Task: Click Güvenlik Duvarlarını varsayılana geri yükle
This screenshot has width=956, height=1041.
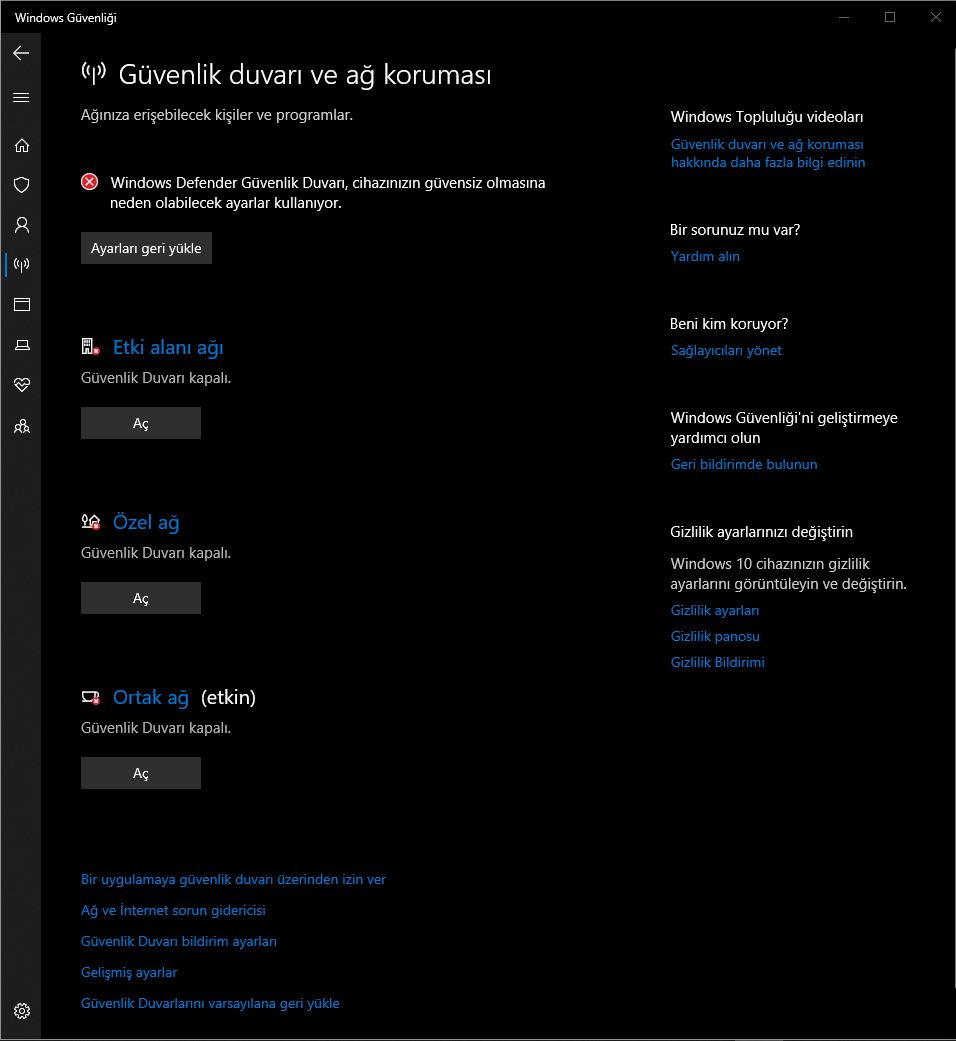Action: coord(210,1003)
